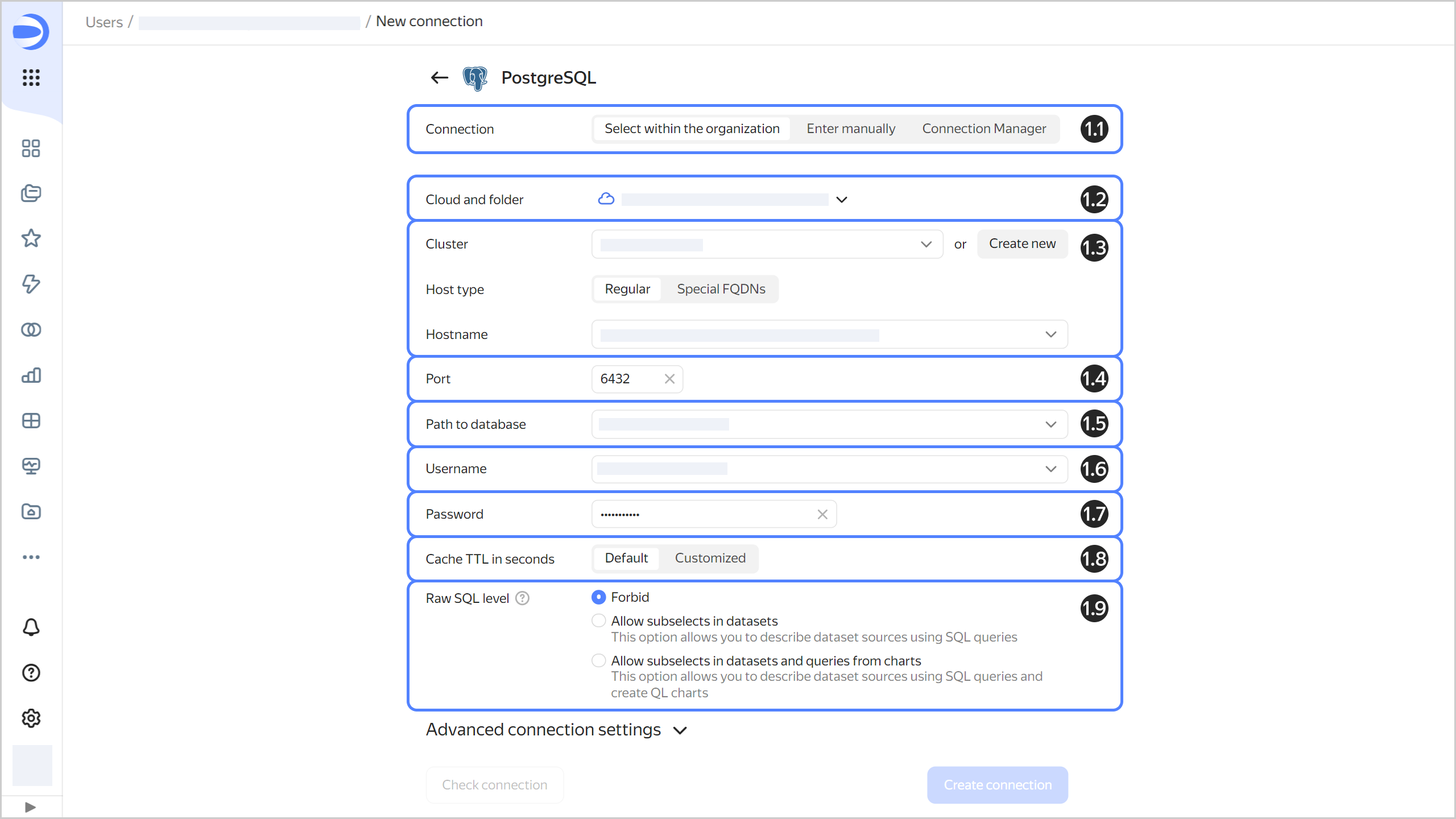Click the monitor display icon in sidebar
1456x819 pixels.
(x=31, y=466)
